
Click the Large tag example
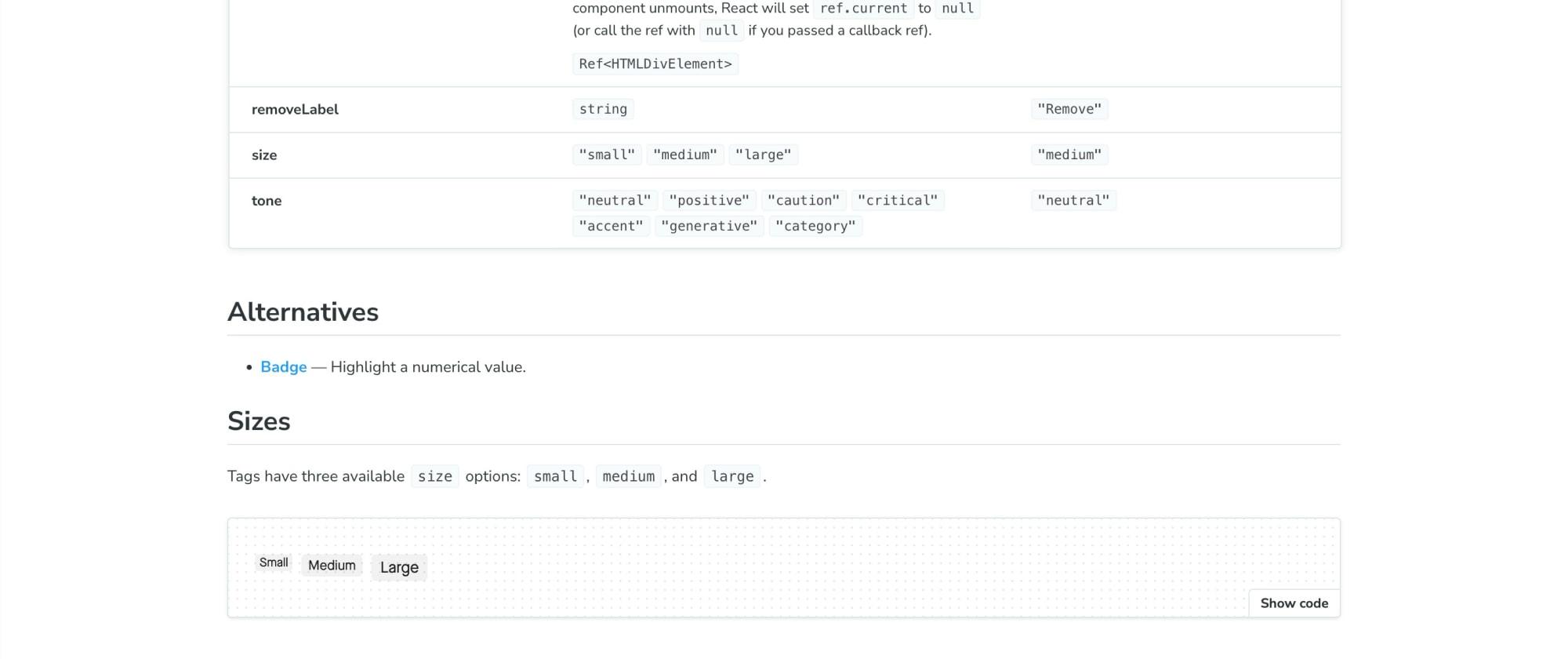click(399, 567)
